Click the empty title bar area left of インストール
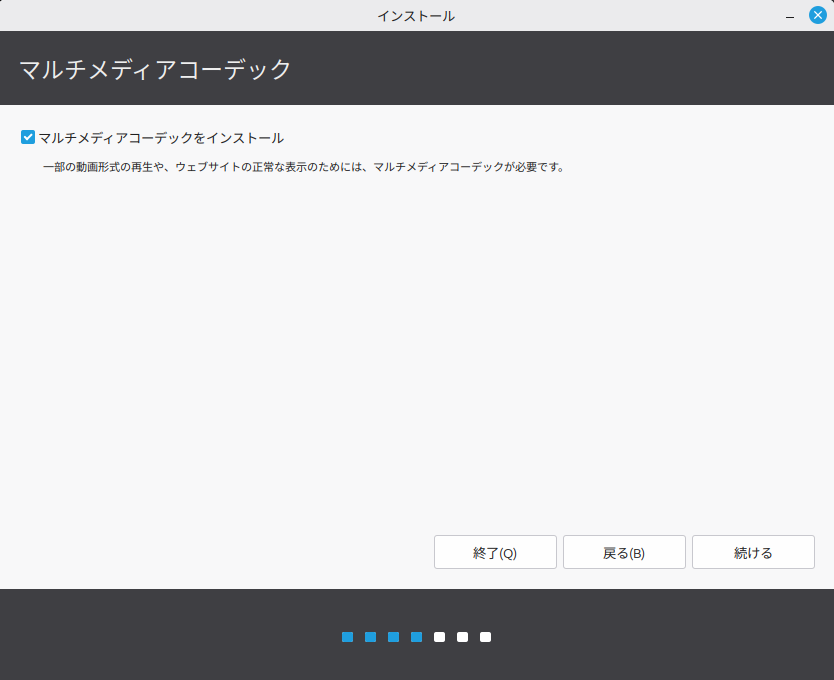This screenshot has width=834, height=680. coord(180,16)
